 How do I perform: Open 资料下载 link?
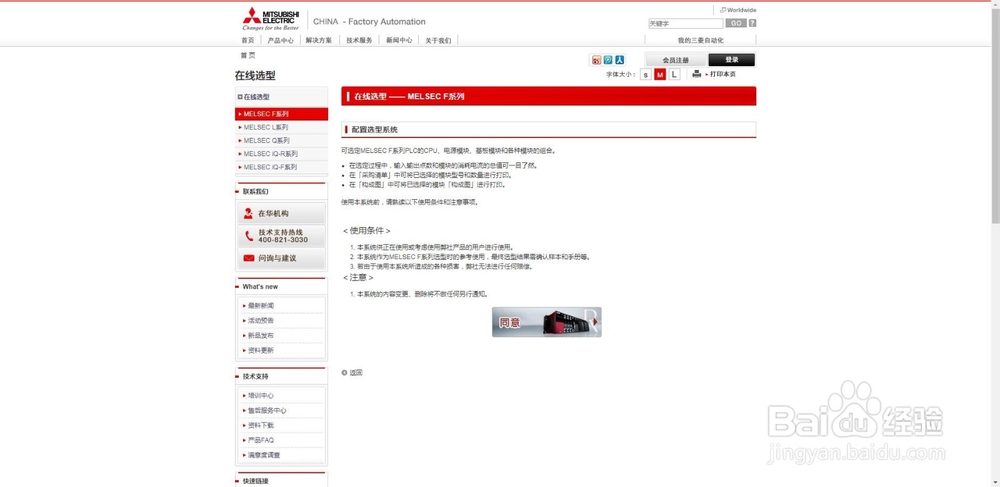tap(261, 425)
